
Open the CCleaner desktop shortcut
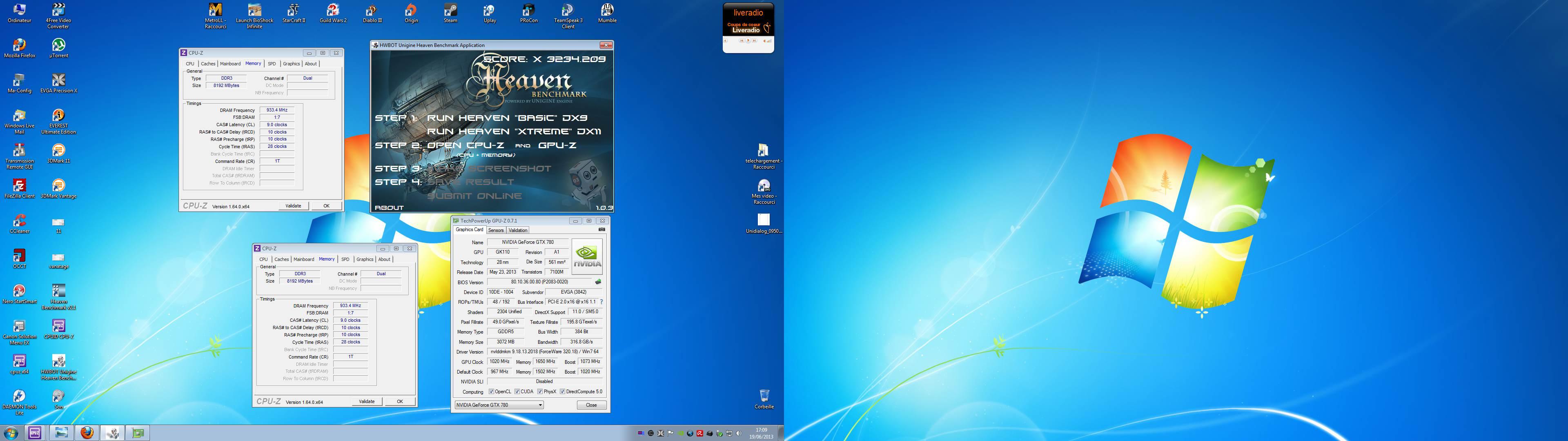click(x=20, y=224)
